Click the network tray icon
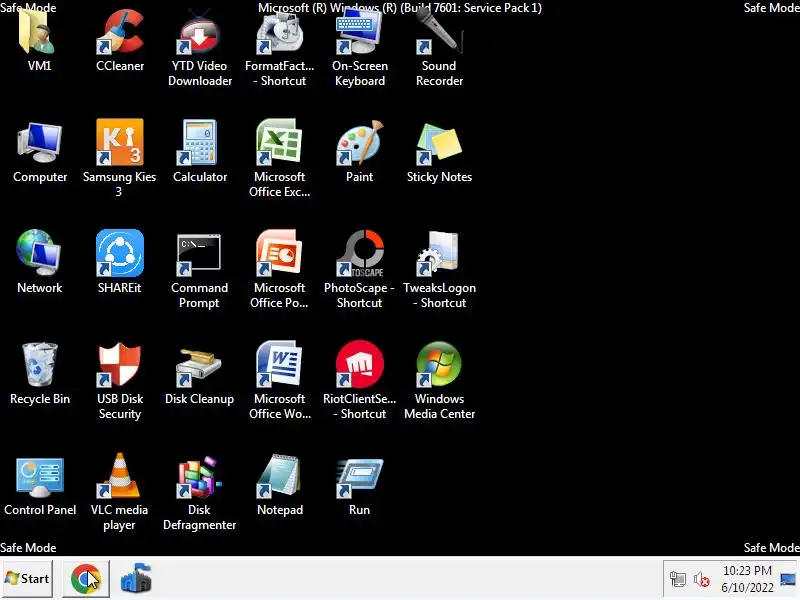The image size is (800, 600). pyautogui.click(x=678, y=580)
